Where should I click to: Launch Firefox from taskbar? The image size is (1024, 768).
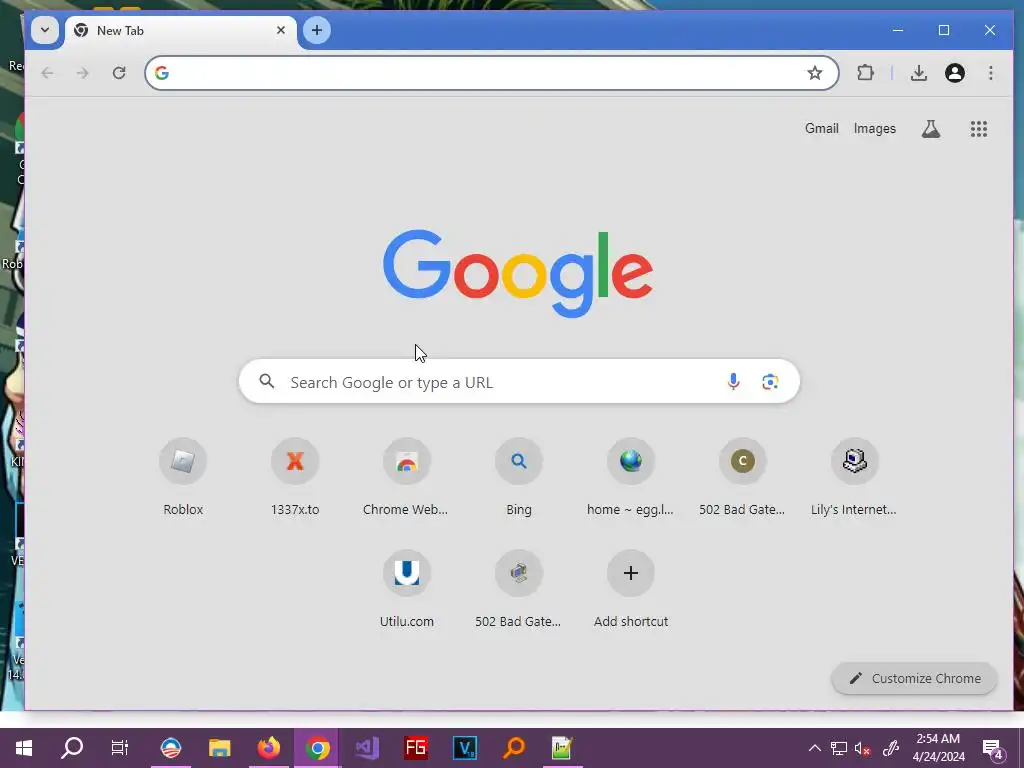268,748
